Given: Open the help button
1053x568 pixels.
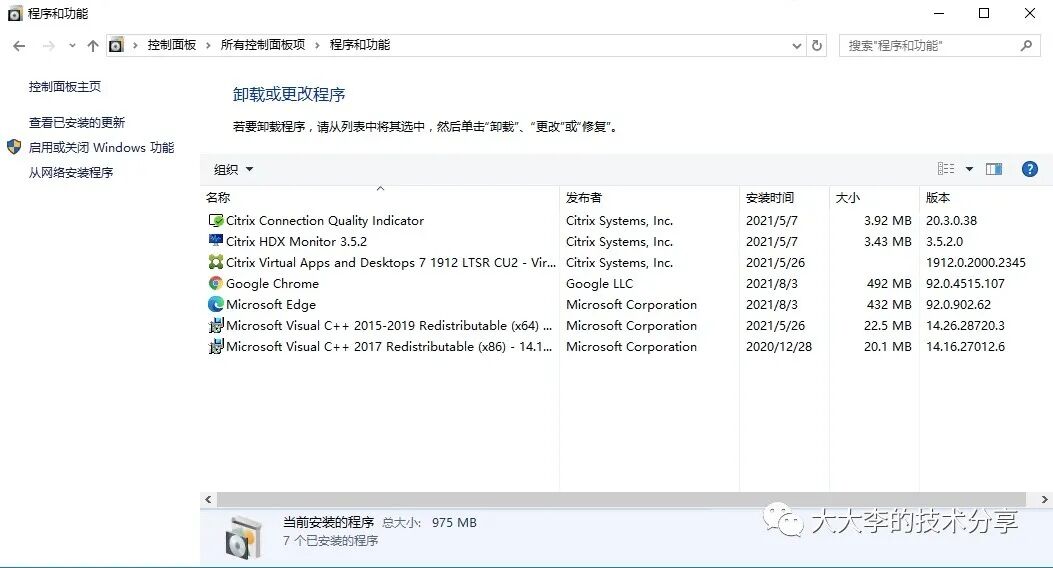Looking at the screenshot, I should tap(1029, 169).
